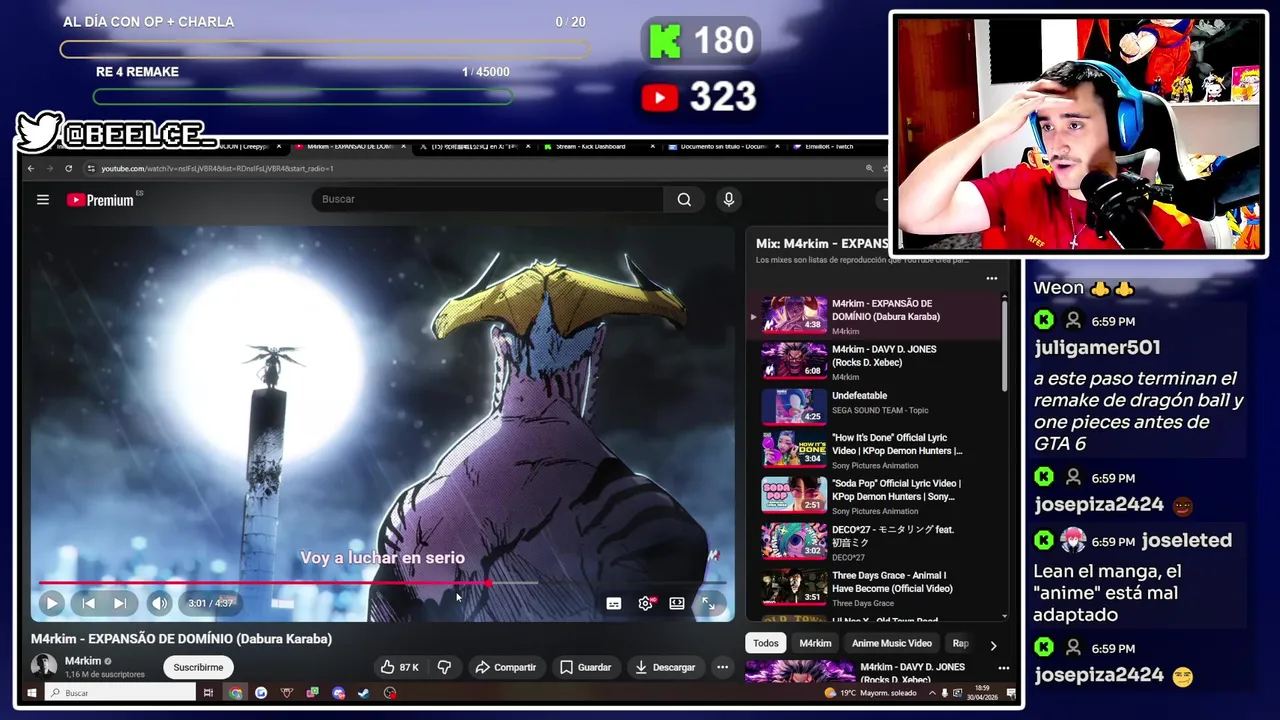This screenshot has height=720, width=1280.
Task: Play the paused video
Action: coord(52,603)
